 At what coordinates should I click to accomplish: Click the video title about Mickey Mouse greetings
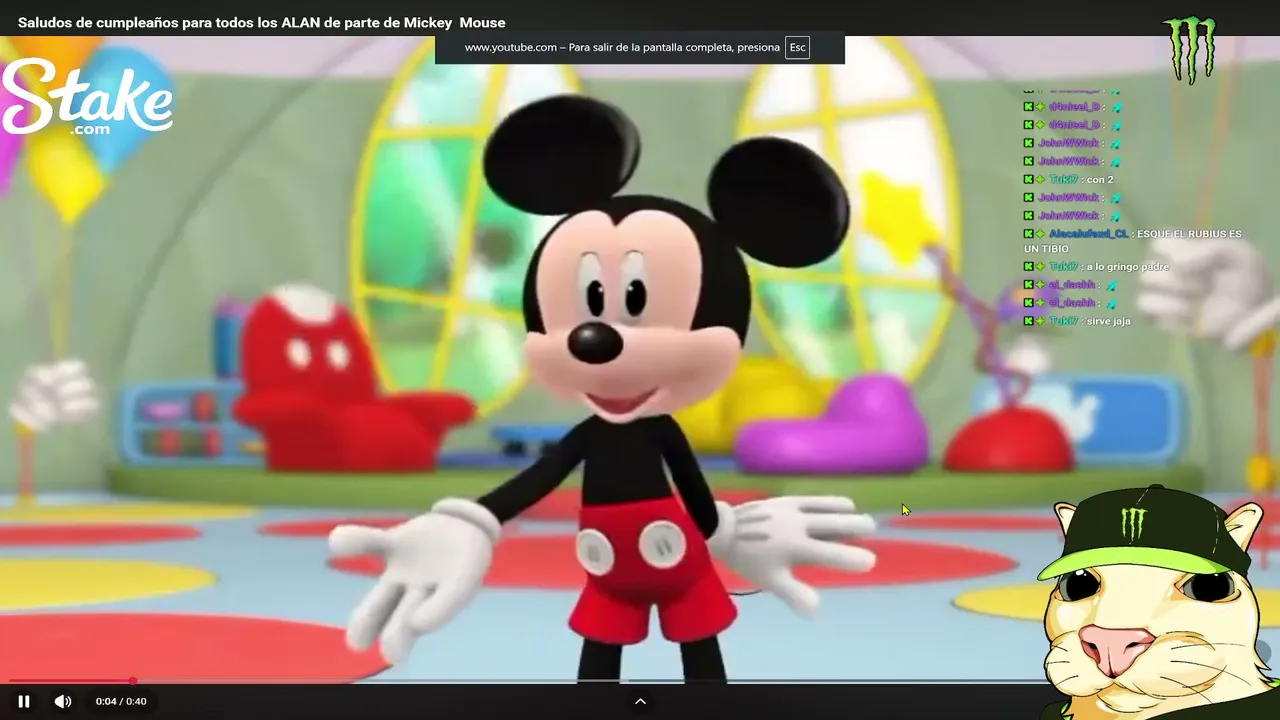pyautogui.click(x=262, y=22)
